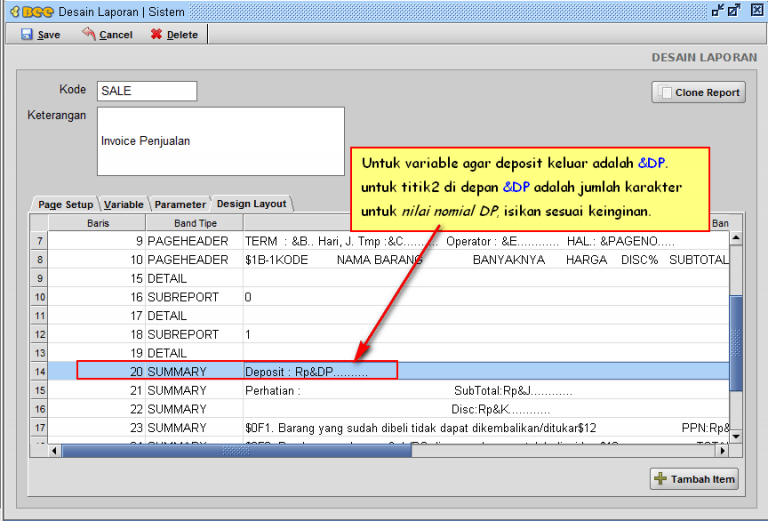Click the maximize frame icon in title bar
Image resolution: width=768 pixels, height=521 pixels.
[734, 10]
